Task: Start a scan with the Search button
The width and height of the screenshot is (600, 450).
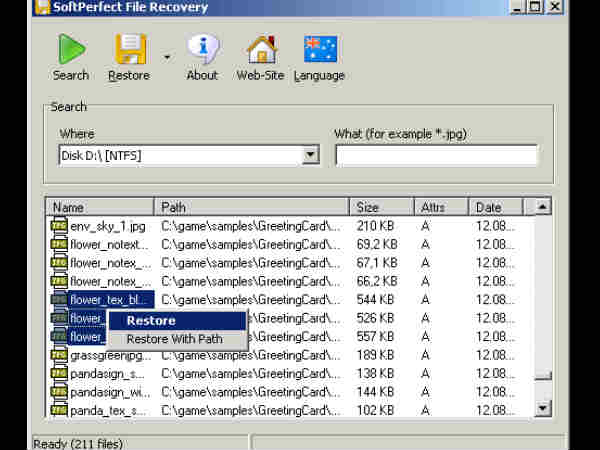Action: tap(71, 57)
